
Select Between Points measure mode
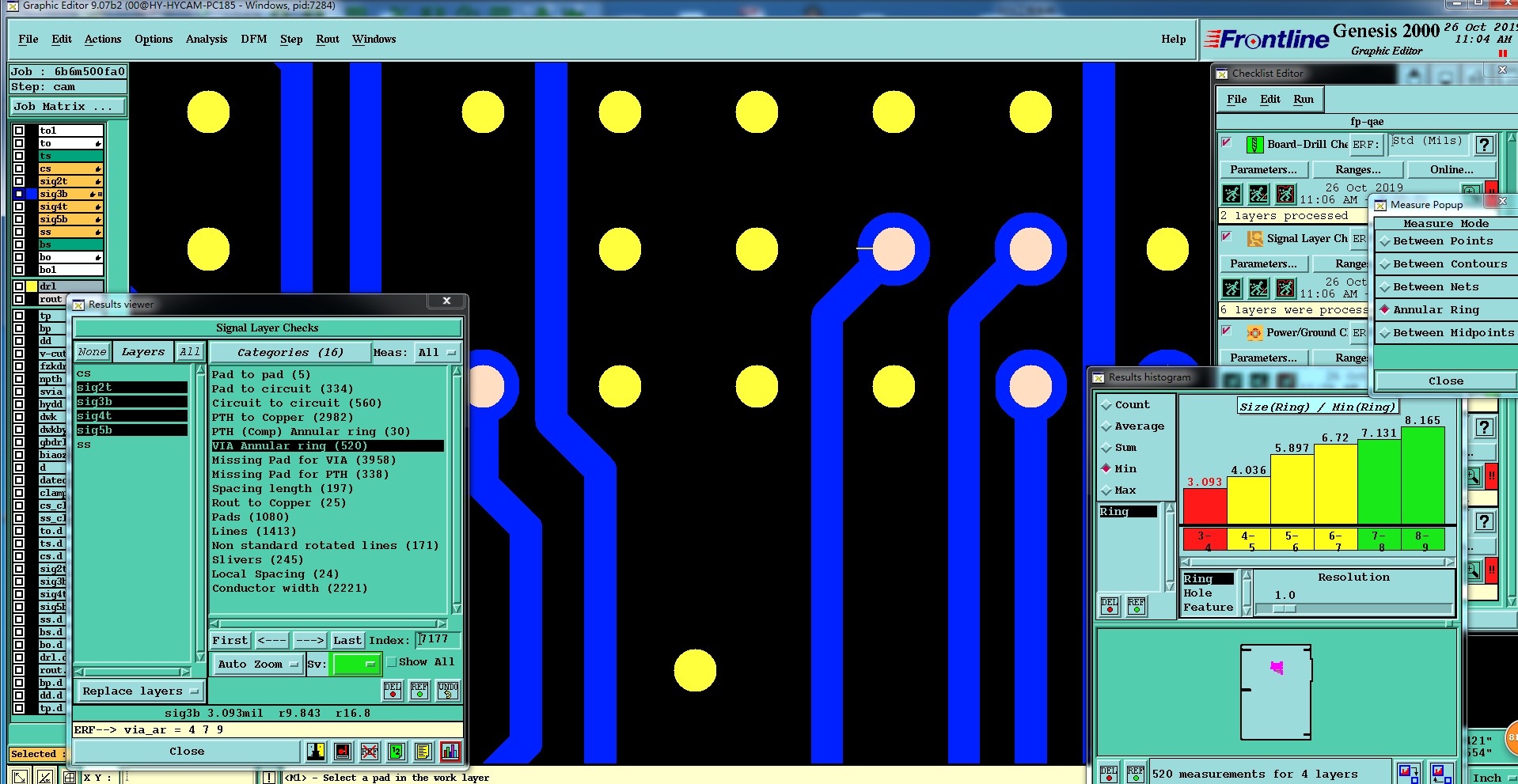(x=1443, y=241)
